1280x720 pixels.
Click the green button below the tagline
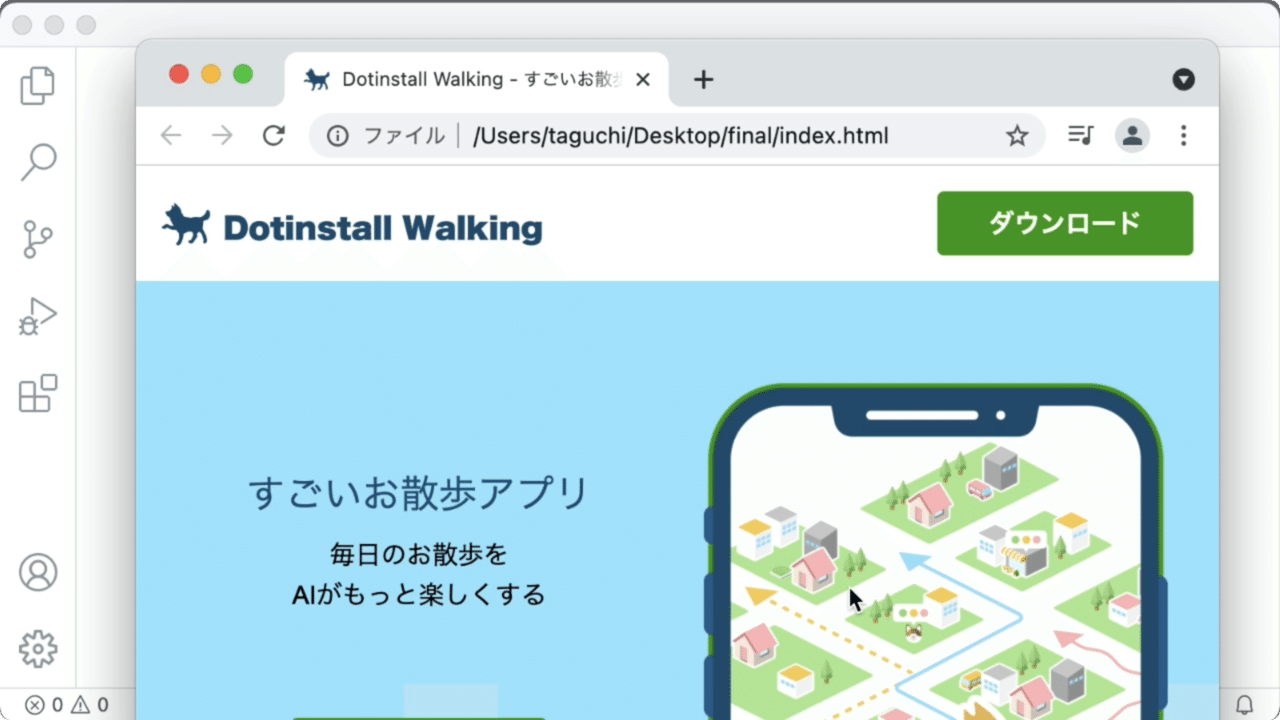click(x=419, y=718)
